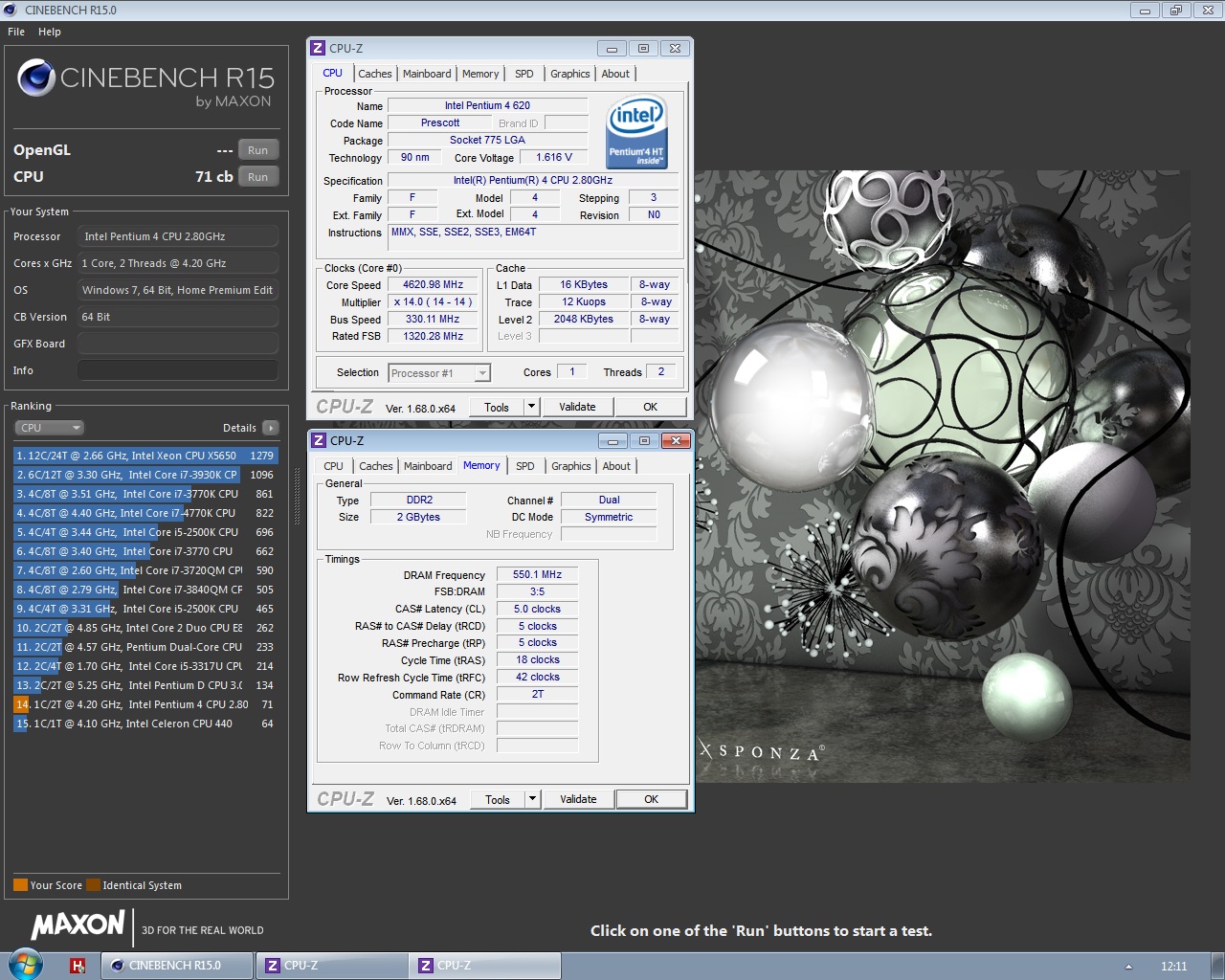
Task: Click the Sponza rendered scene image
Action: point(943,477)
